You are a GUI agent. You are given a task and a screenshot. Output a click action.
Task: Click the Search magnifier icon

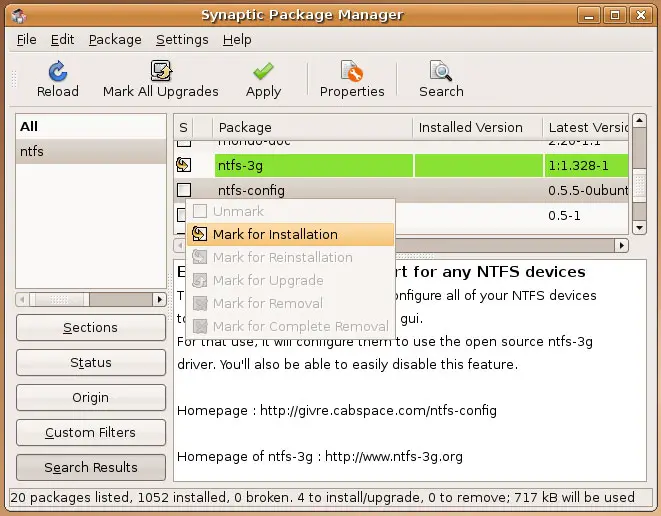pos(441,70)
